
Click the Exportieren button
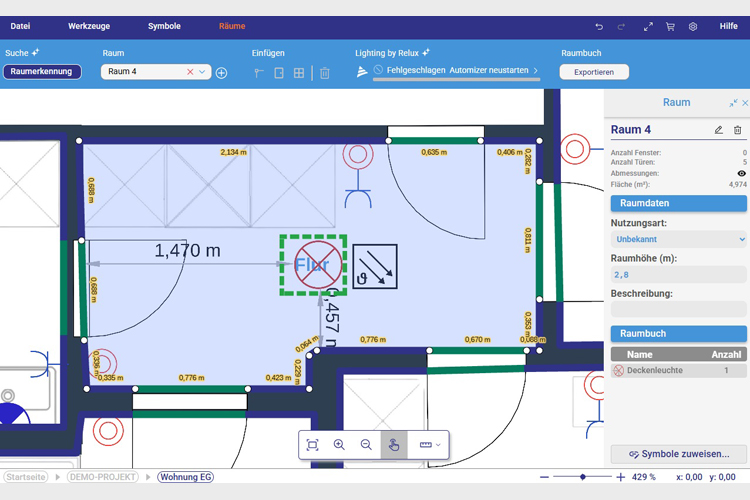click(x=594, y=72)
